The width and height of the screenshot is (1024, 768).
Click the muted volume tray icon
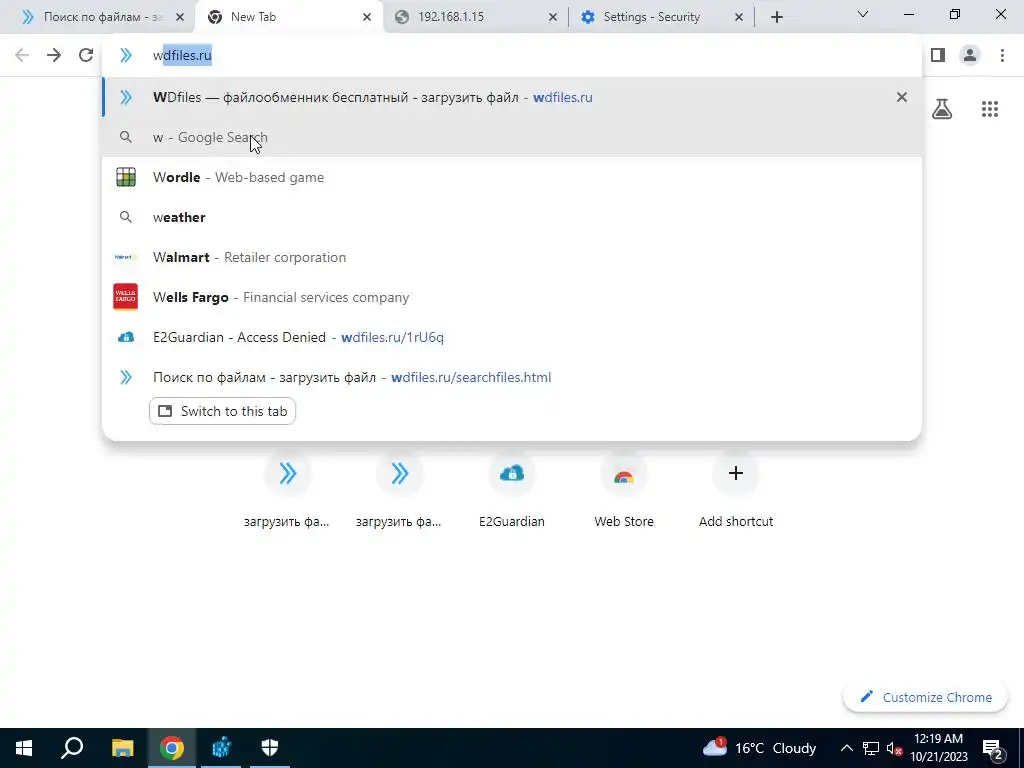point(894,748)
